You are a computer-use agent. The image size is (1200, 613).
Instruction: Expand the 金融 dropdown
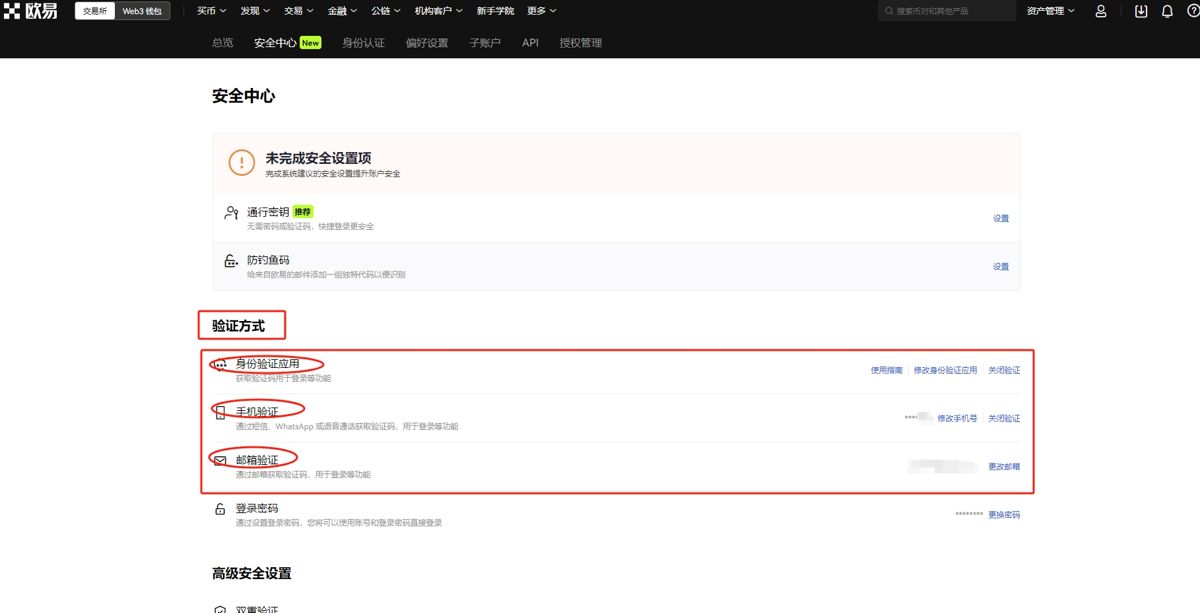click(342, 11)
